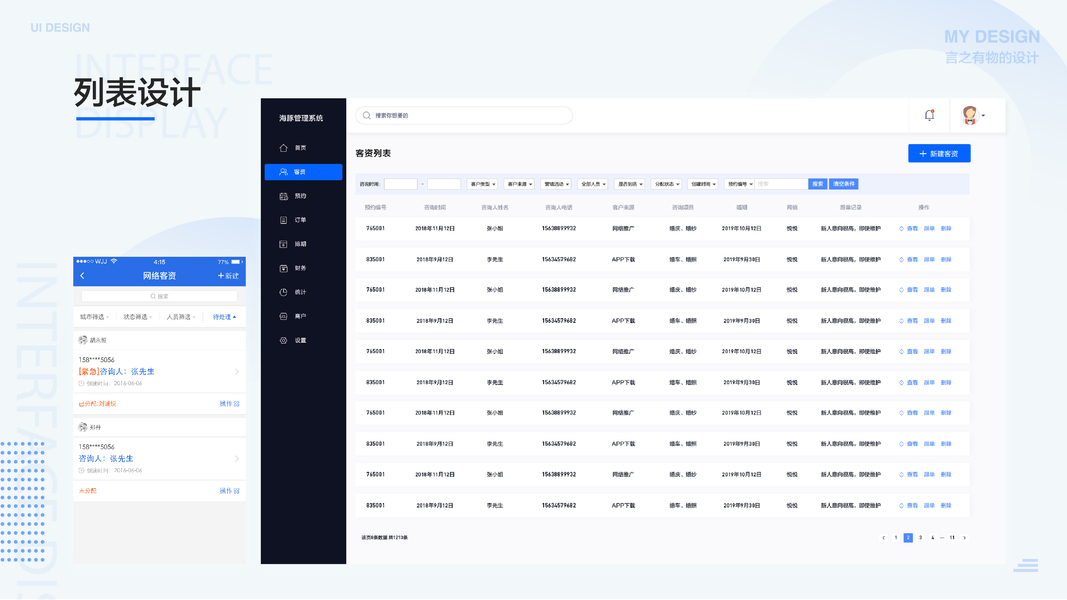Image resolution: width=1067 pixels, height=600 pixels.
Task: Click 查看 link in first table row
Action: 912,229
